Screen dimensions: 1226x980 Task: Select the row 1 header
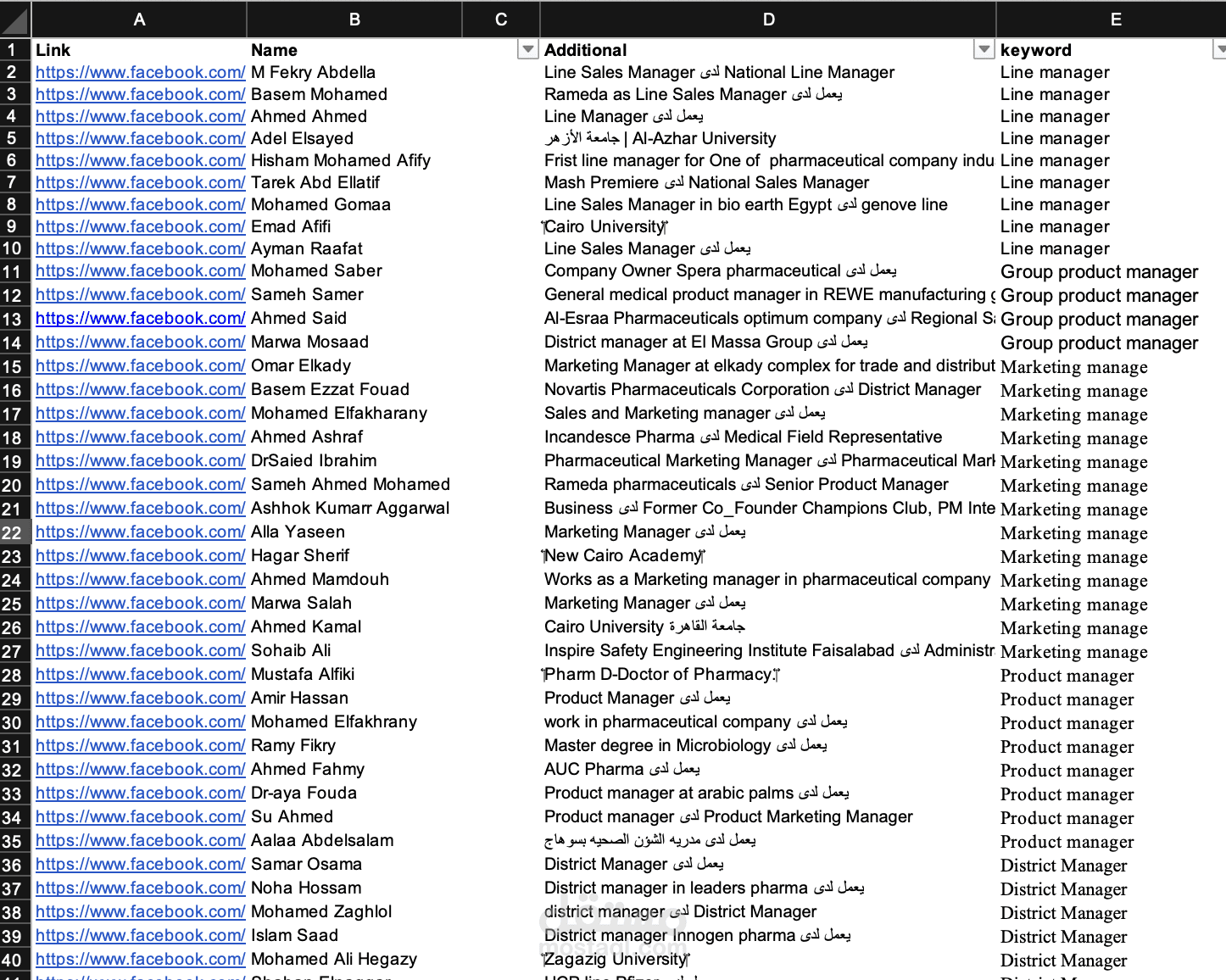[x=15, y=50]
